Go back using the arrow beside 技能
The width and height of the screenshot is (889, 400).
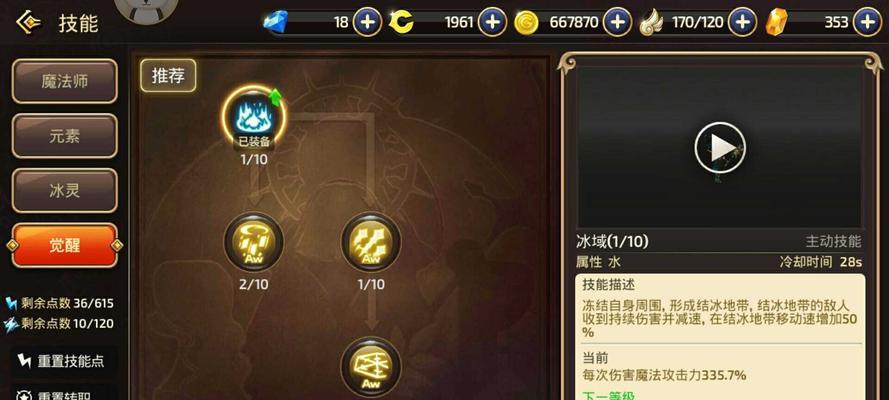pos(27,23)
